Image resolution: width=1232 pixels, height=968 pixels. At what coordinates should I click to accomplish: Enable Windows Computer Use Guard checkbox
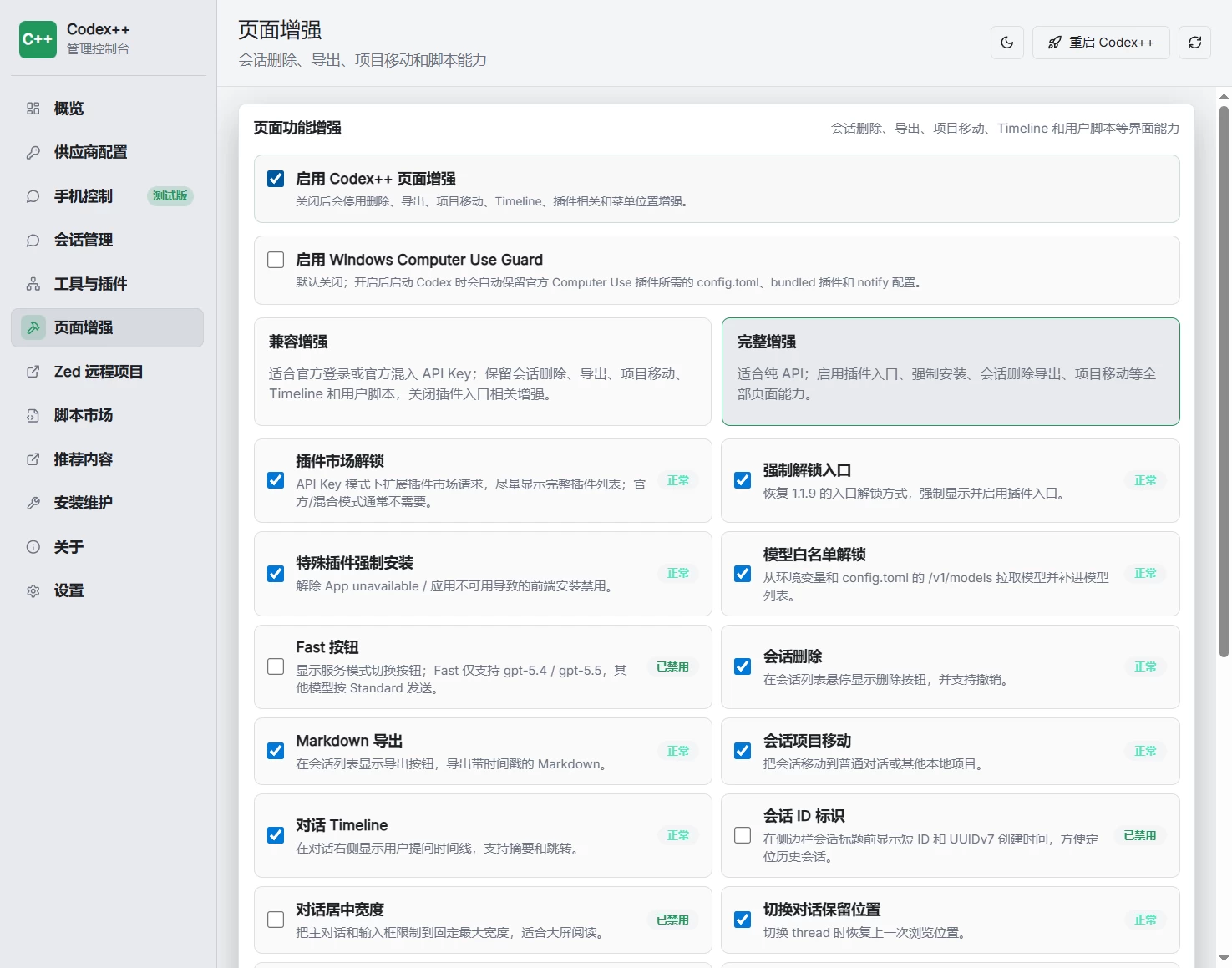tap(276, 260)
